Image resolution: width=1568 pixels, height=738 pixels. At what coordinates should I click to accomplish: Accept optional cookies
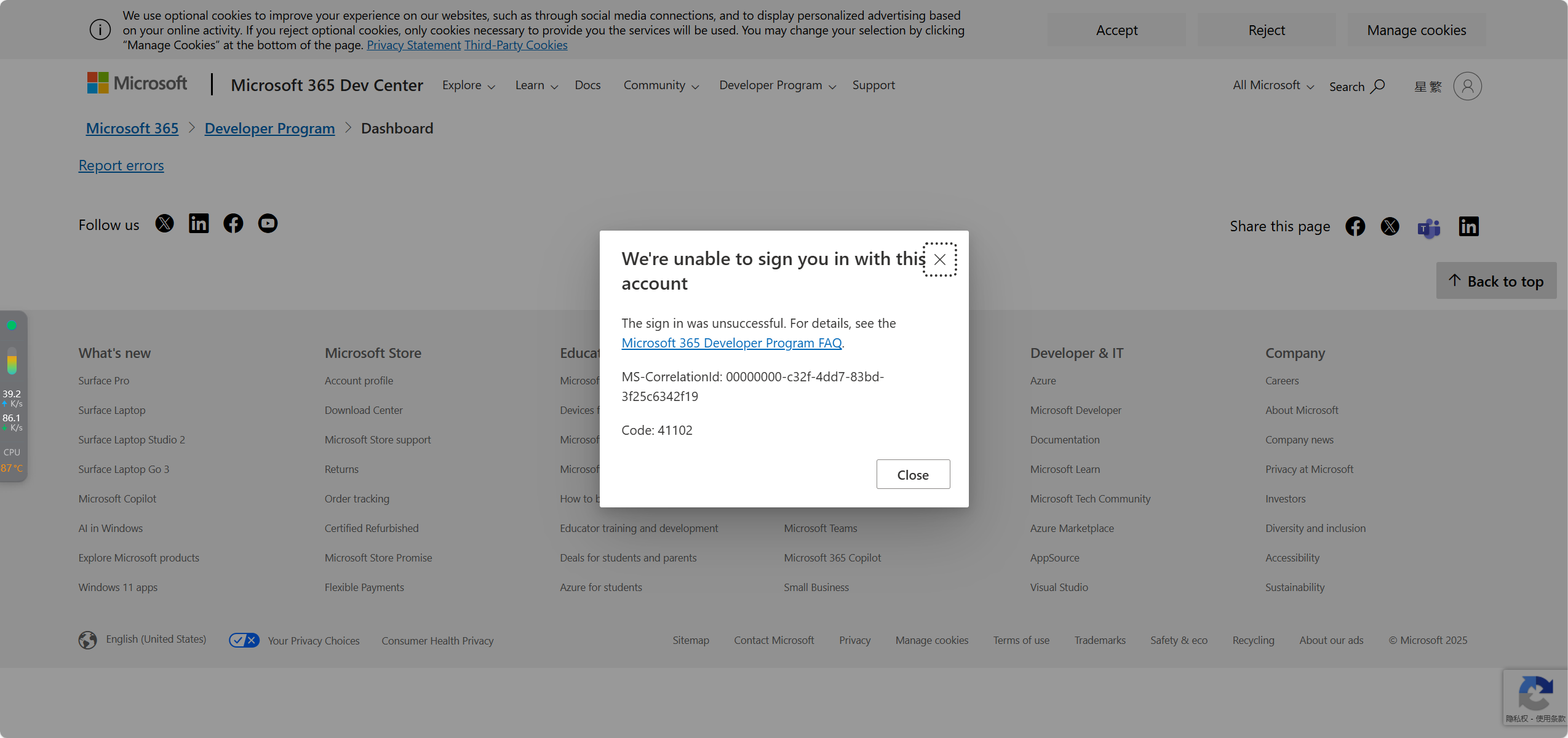(x=1116, y=30)
